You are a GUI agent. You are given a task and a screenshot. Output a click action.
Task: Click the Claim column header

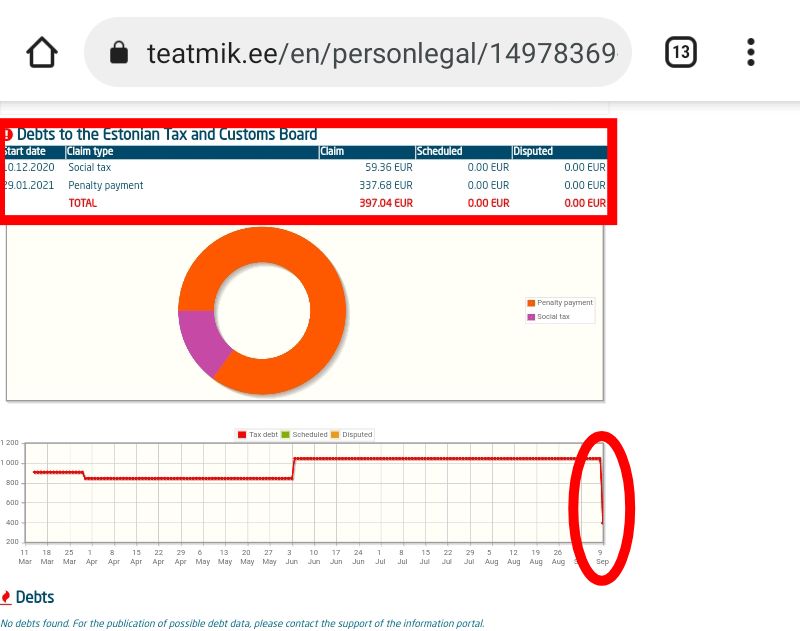click(x=367, y=152)
